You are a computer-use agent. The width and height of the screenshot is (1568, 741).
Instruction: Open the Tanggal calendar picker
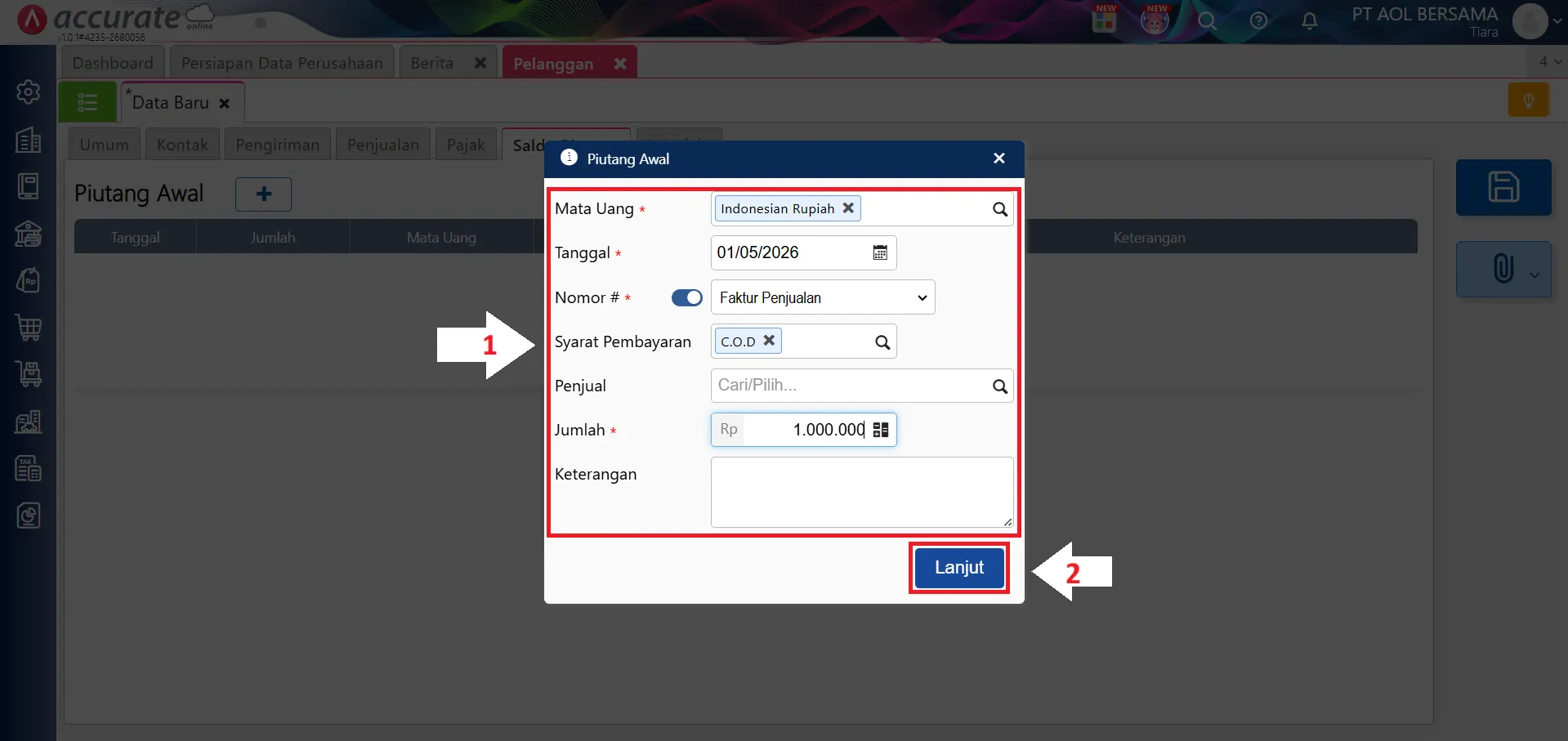(880, 252)
